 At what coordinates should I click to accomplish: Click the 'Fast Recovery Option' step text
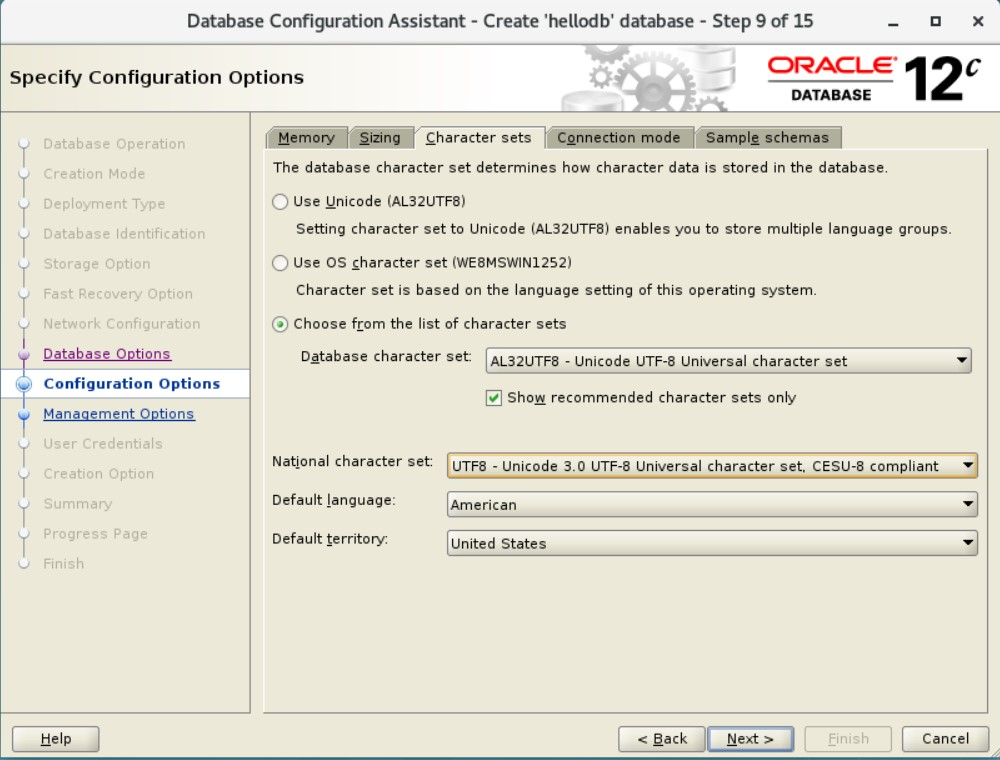pyautogui.click(x=118, y=294)
